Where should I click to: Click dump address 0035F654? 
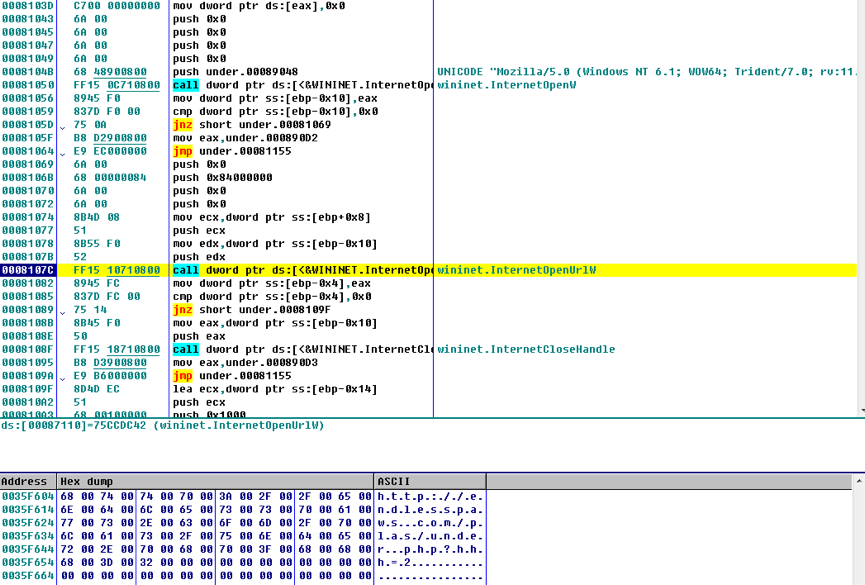(x=28, y=562)
